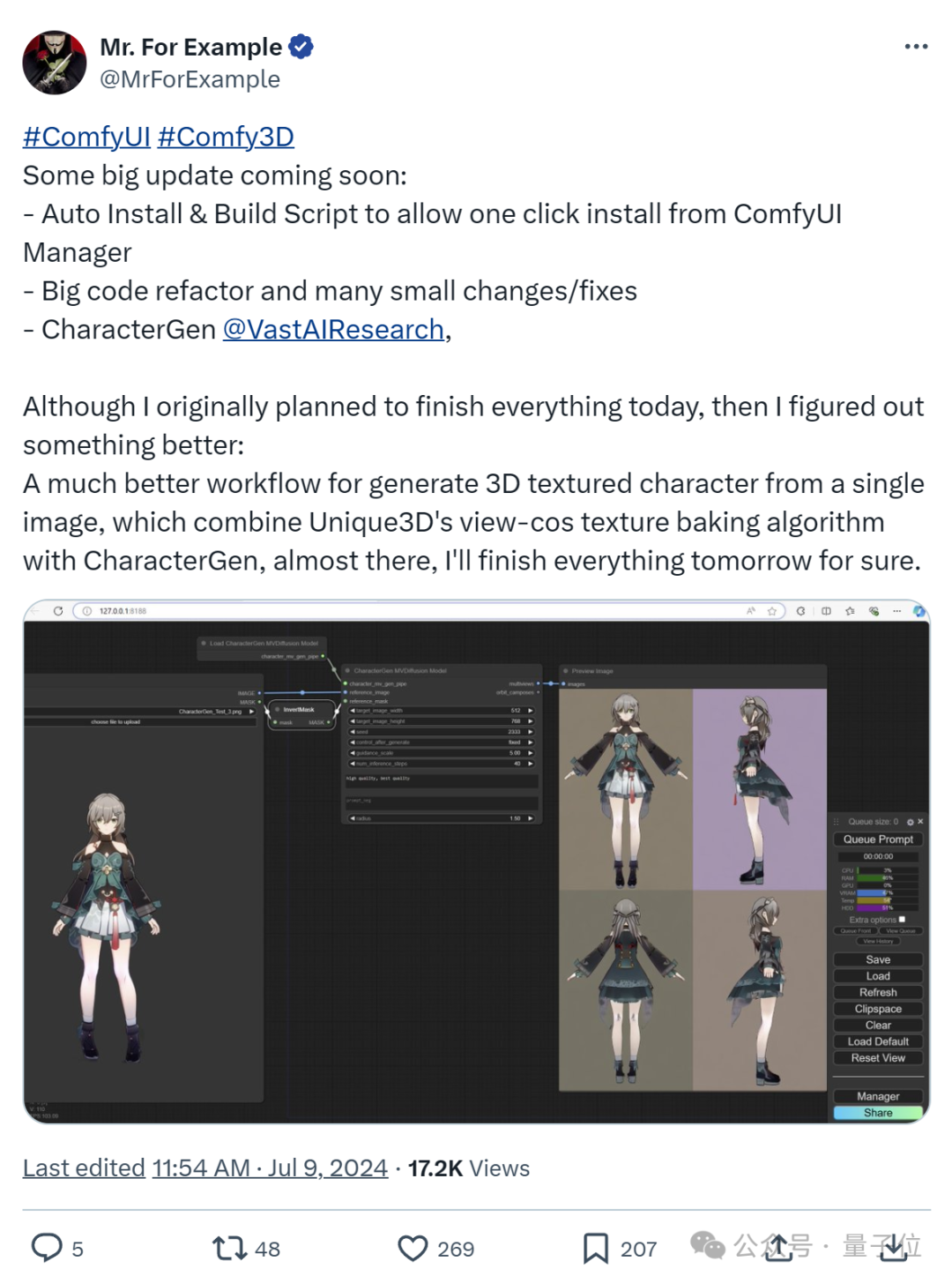This screenshot has width=952, height=1283.
Task: Click the download icon at bottom right
Action: click(x=894, y=1246)
